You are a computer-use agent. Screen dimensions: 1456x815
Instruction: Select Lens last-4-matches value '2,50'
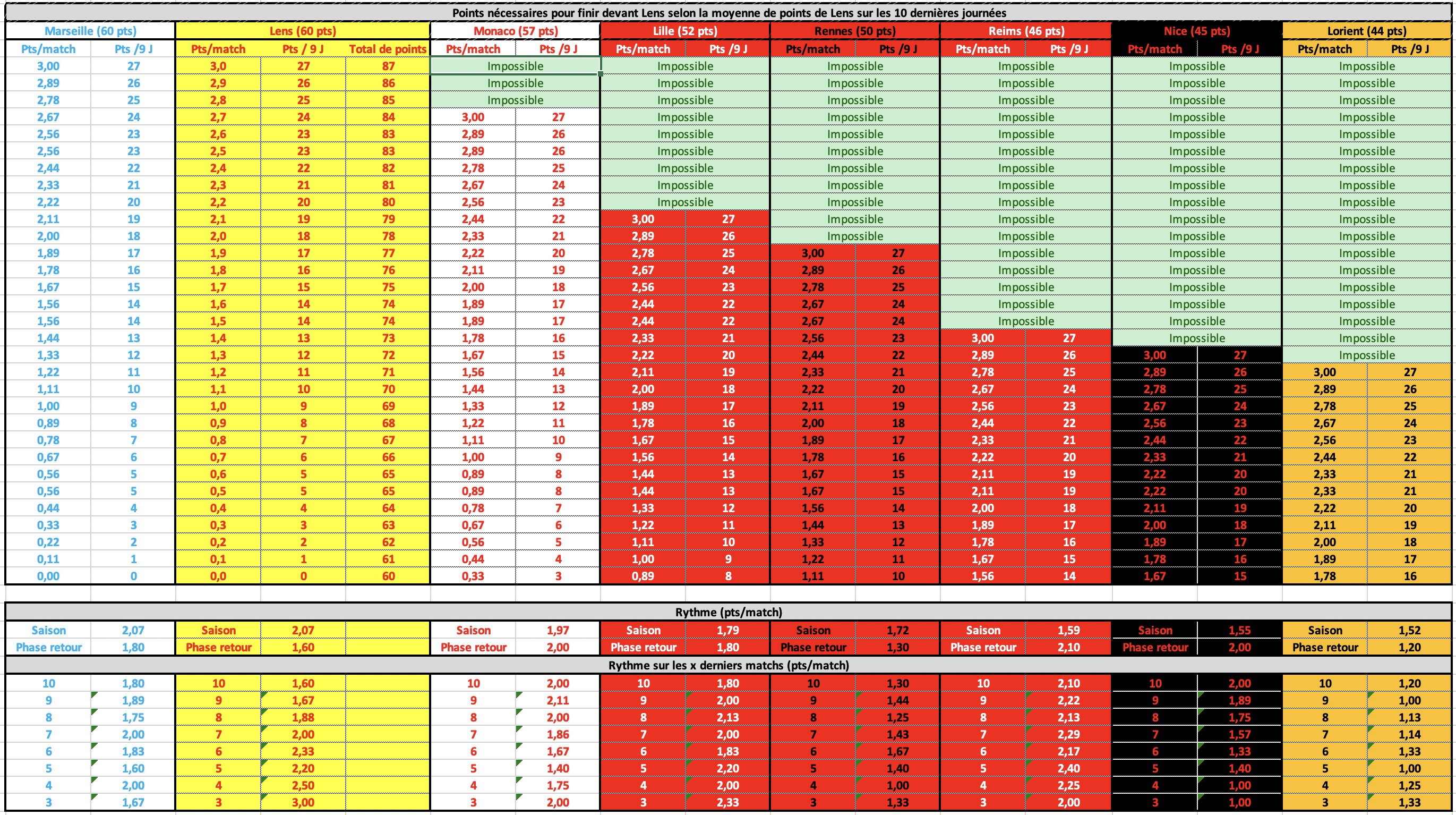click(x=303, y=785)
